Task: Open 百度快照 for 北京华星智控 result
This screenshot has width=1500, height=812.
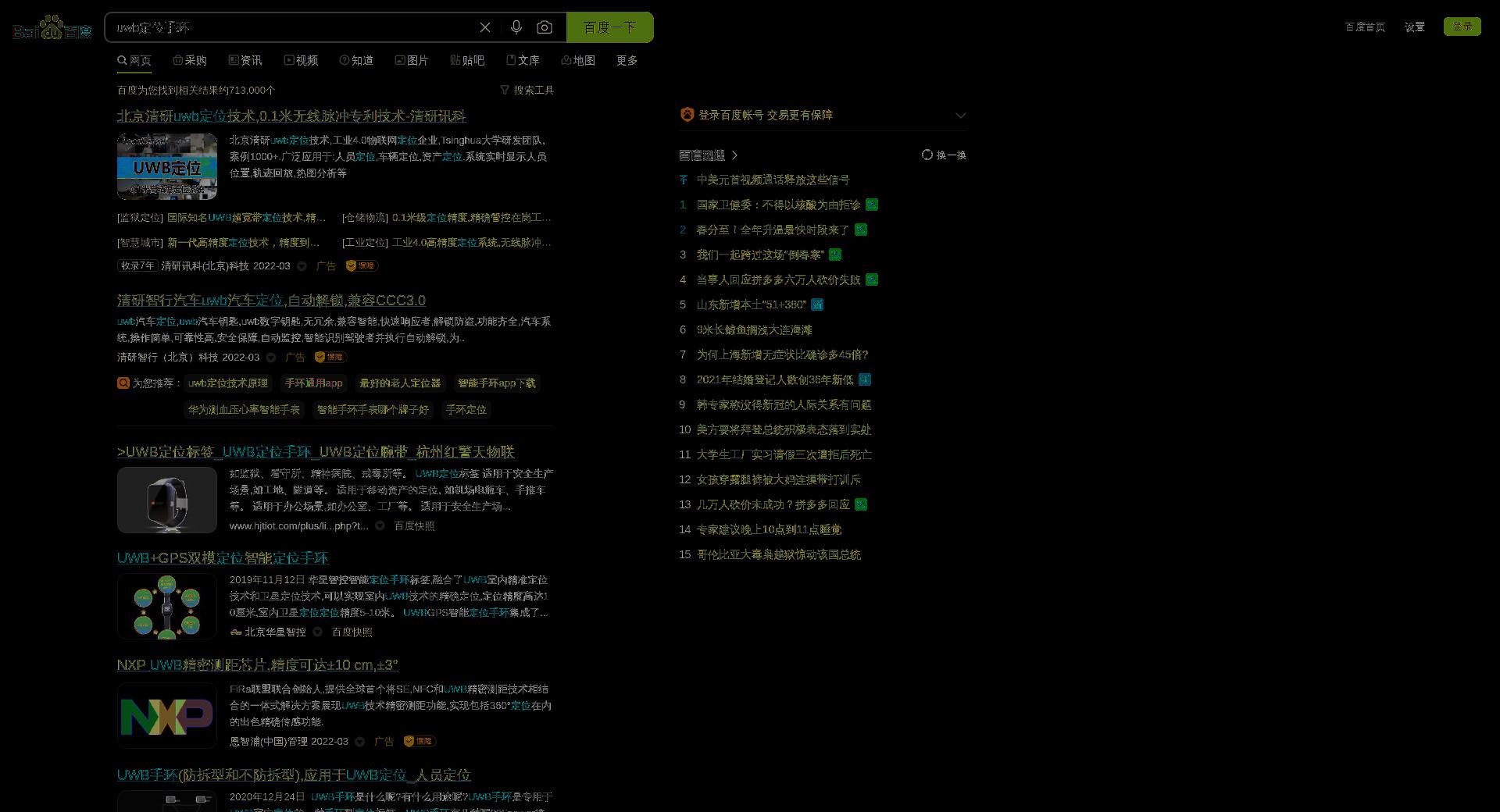Action: coord(352,632)
